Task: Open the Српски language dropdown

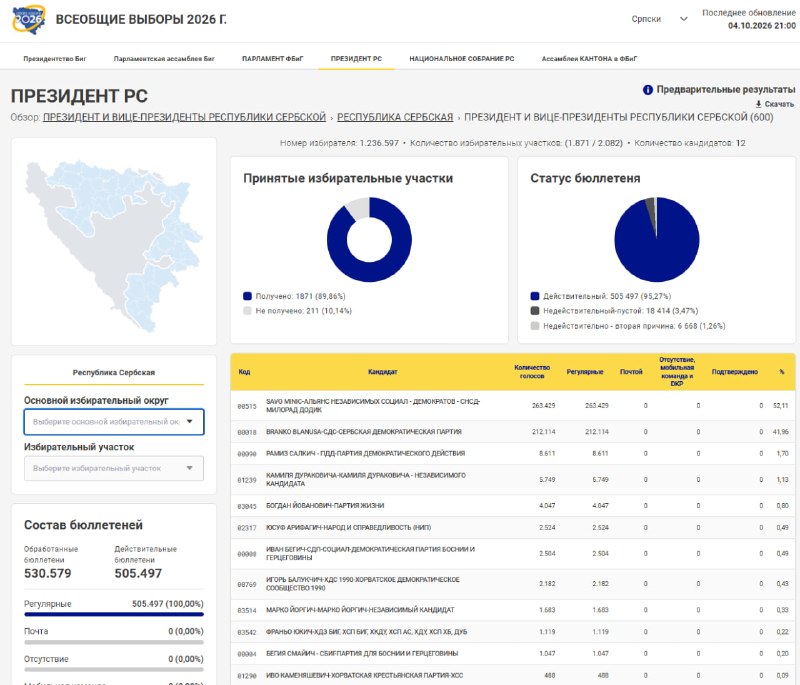Action: tap(659, 19)
